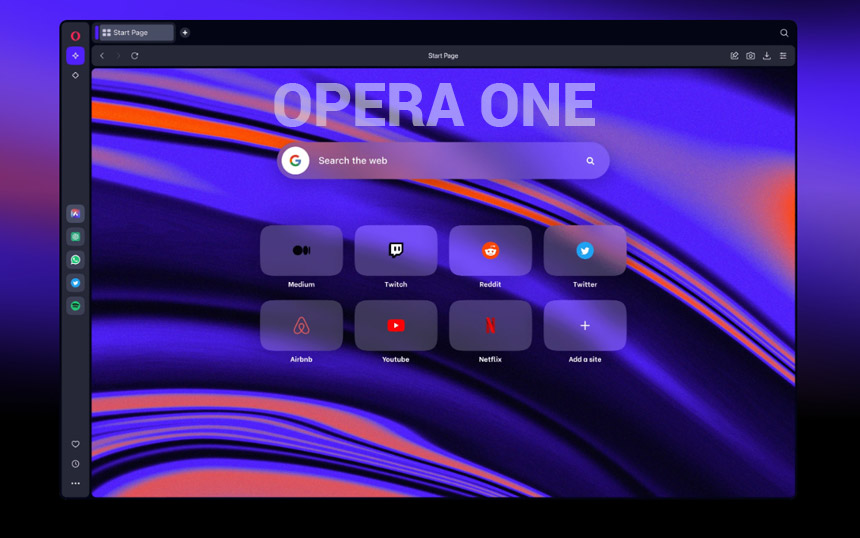
Task: Click the diamond workspace icon in sidebar
Action: pos(75,75)
